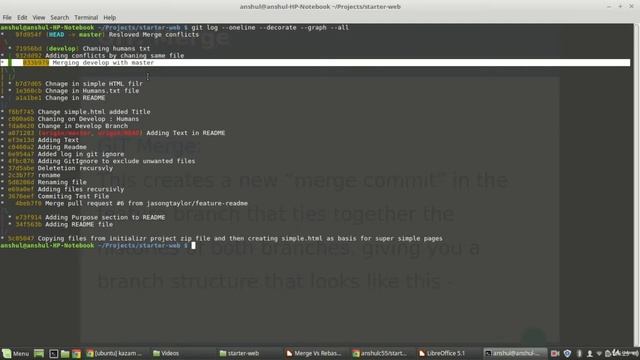
Task: Switch to the starter-web folder window
Action: tap(239, 353)
